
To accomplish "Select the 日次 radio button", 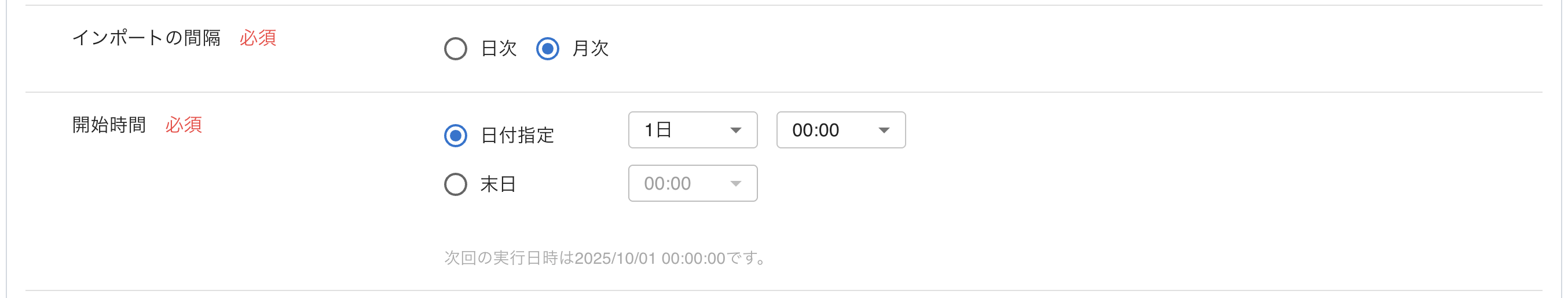I will 455,49.
